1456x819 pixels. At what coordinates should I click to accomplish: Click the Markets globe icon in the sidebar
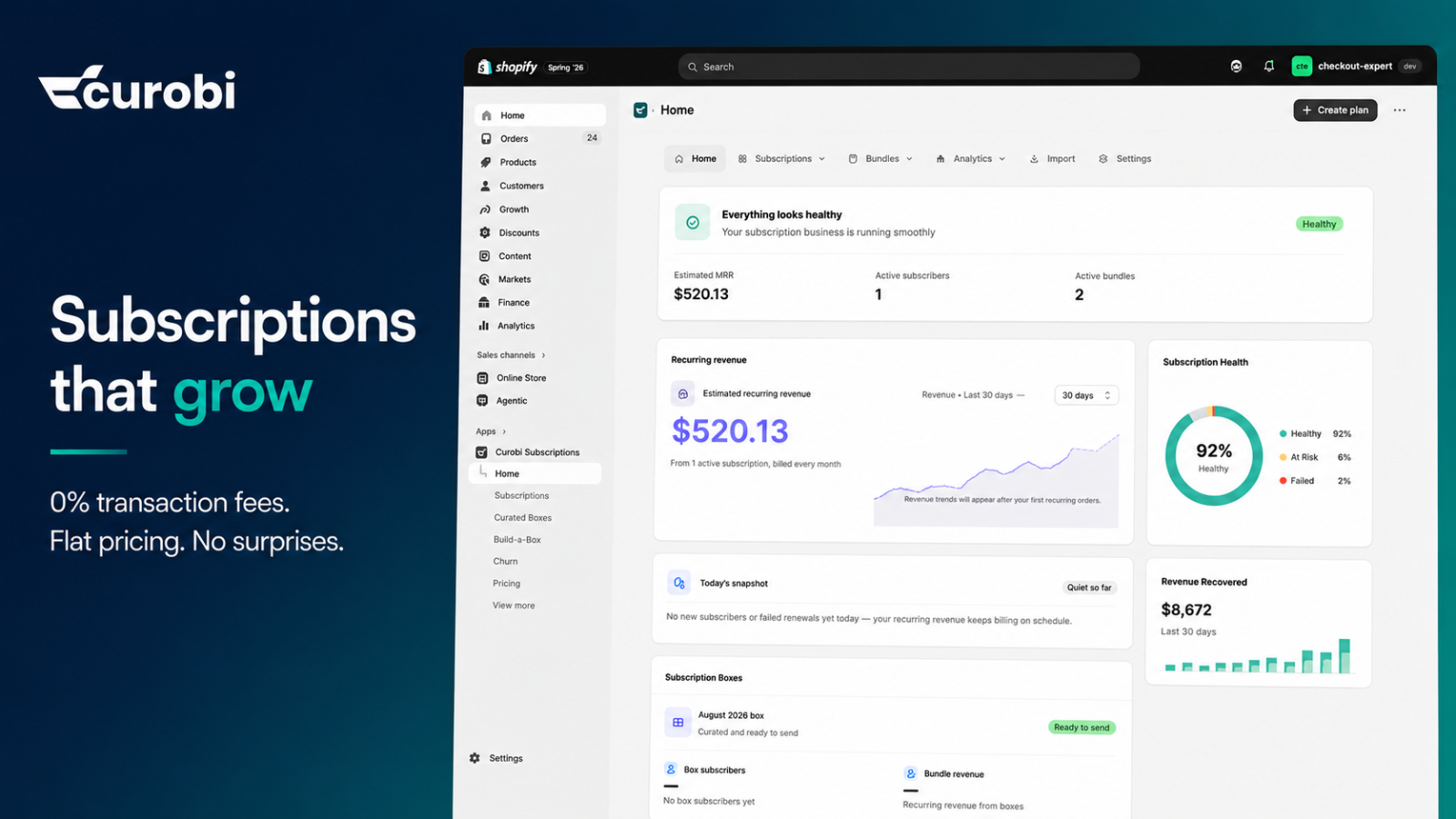pos(484,279)
